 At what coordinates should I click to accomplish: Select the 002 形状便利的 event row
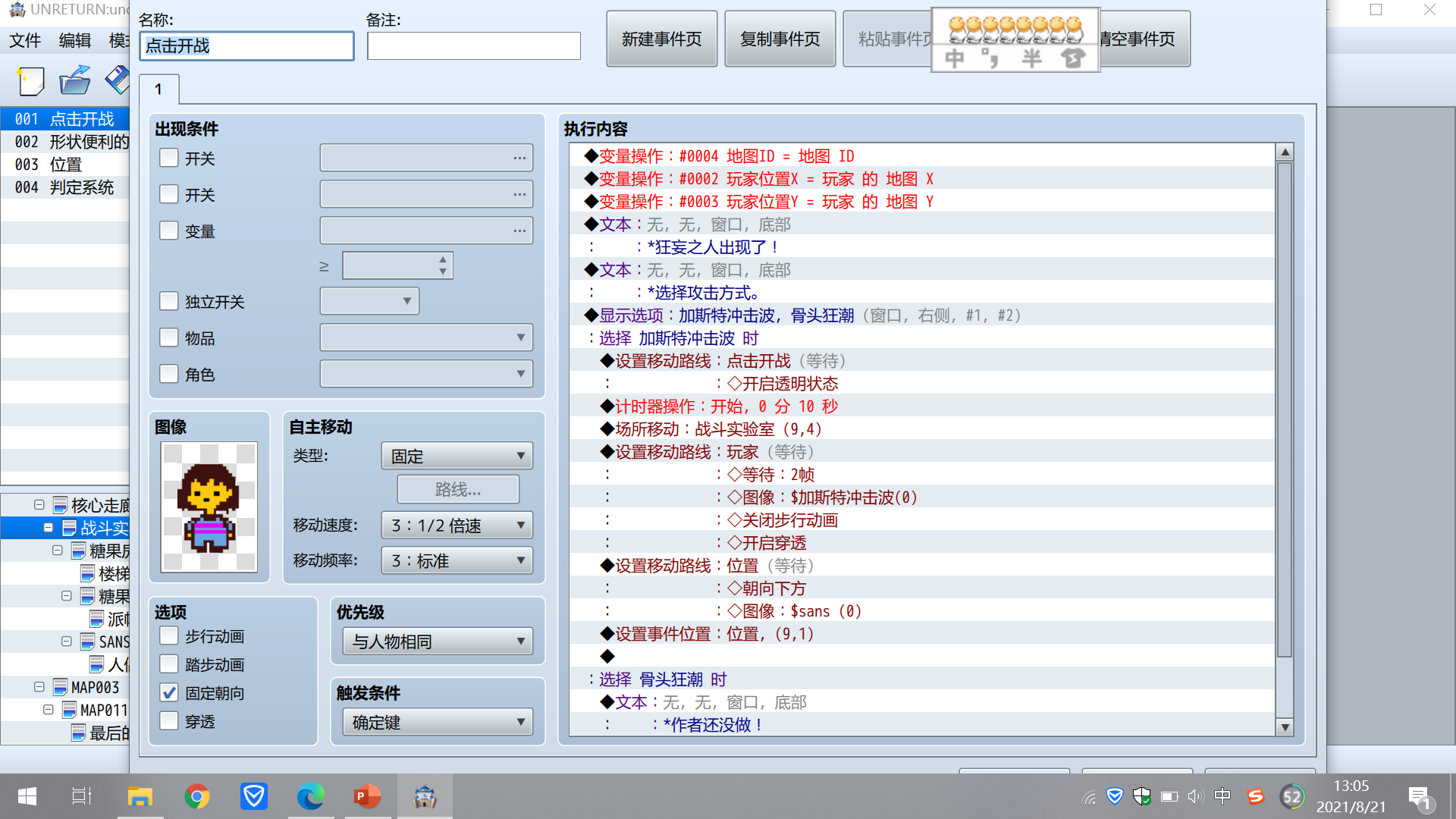click(x=65, y=142)
